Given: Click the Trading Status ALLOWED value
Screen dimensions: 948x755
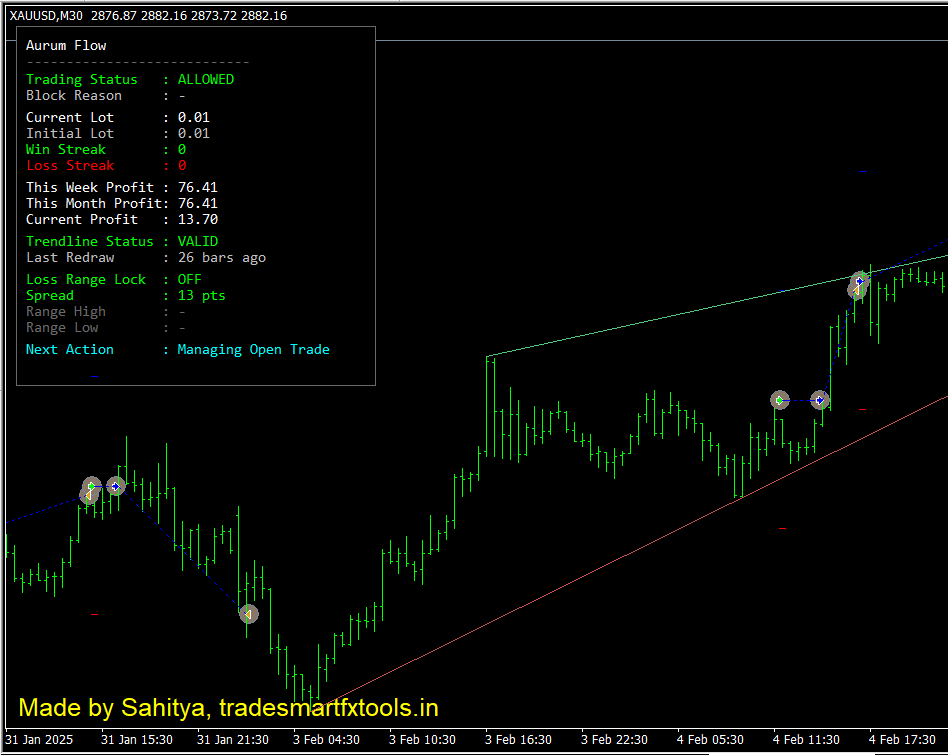Looking at the screenshot, I should 205,79.
